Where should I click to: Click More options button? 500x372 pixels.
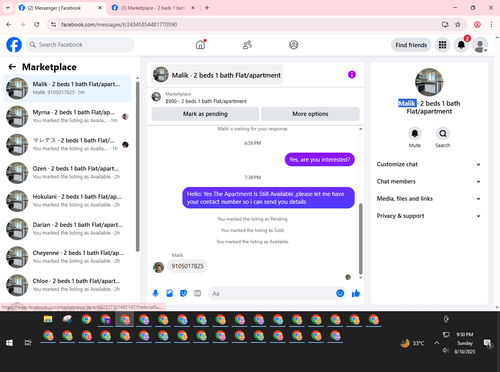(310, 114)
